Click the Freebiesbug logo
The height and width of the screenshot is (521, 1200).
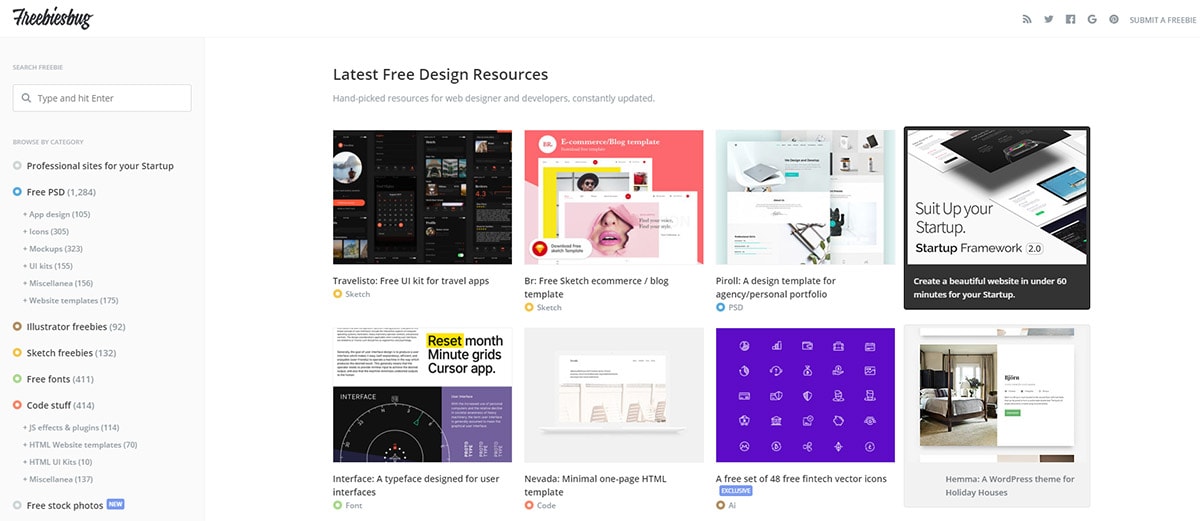[53, 17]
